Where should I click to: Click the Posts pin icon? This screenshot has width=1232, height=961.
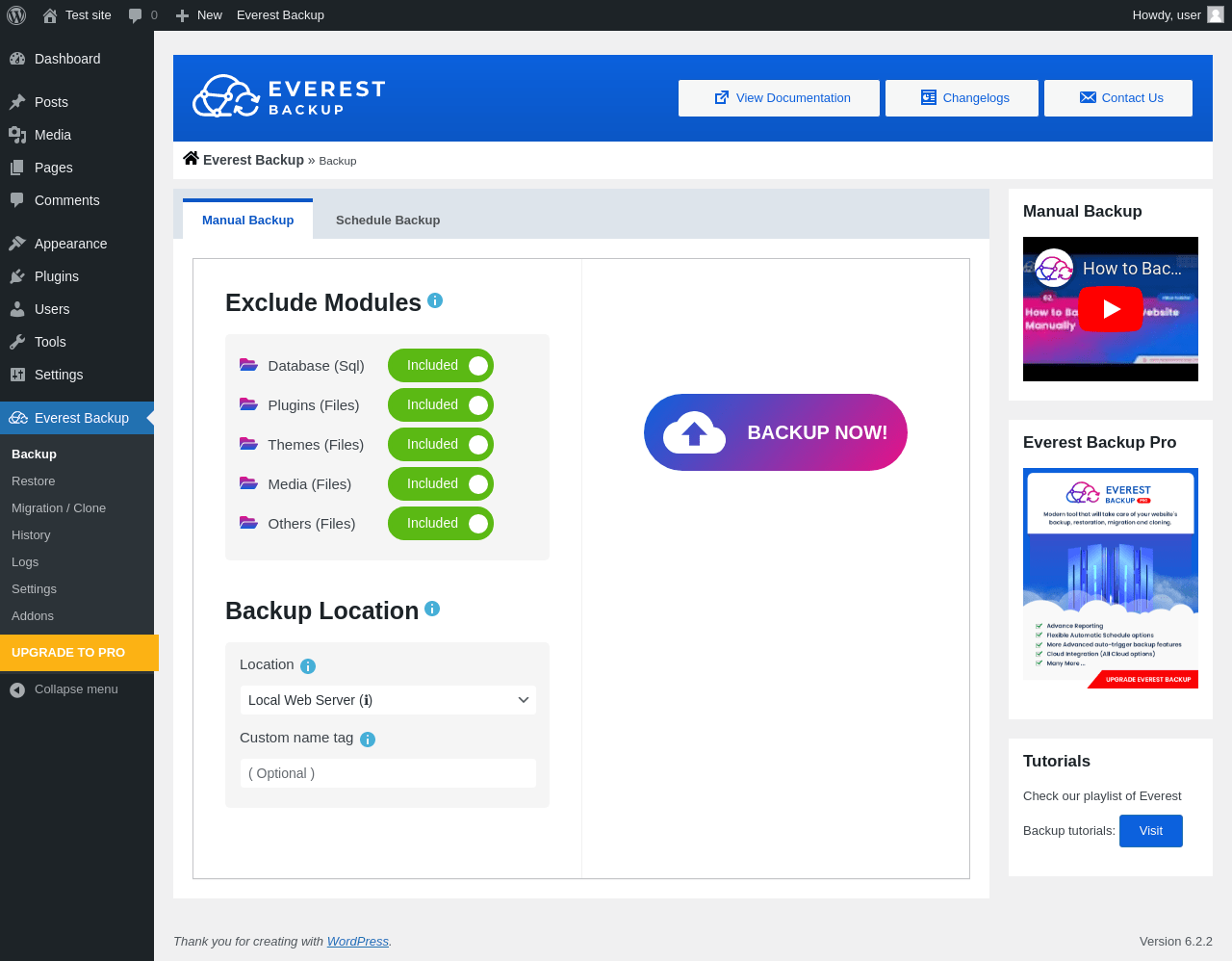(17, 102)
